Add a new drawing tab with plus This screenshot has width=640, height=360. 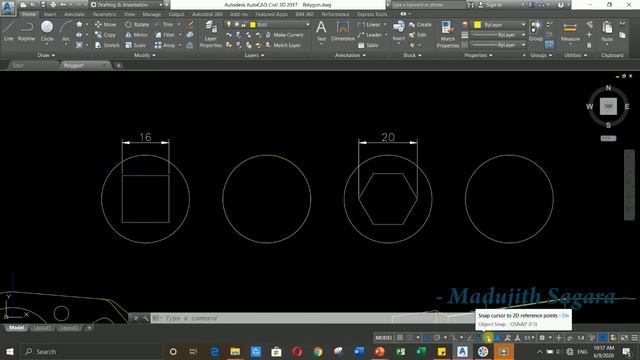coord(118,65)
